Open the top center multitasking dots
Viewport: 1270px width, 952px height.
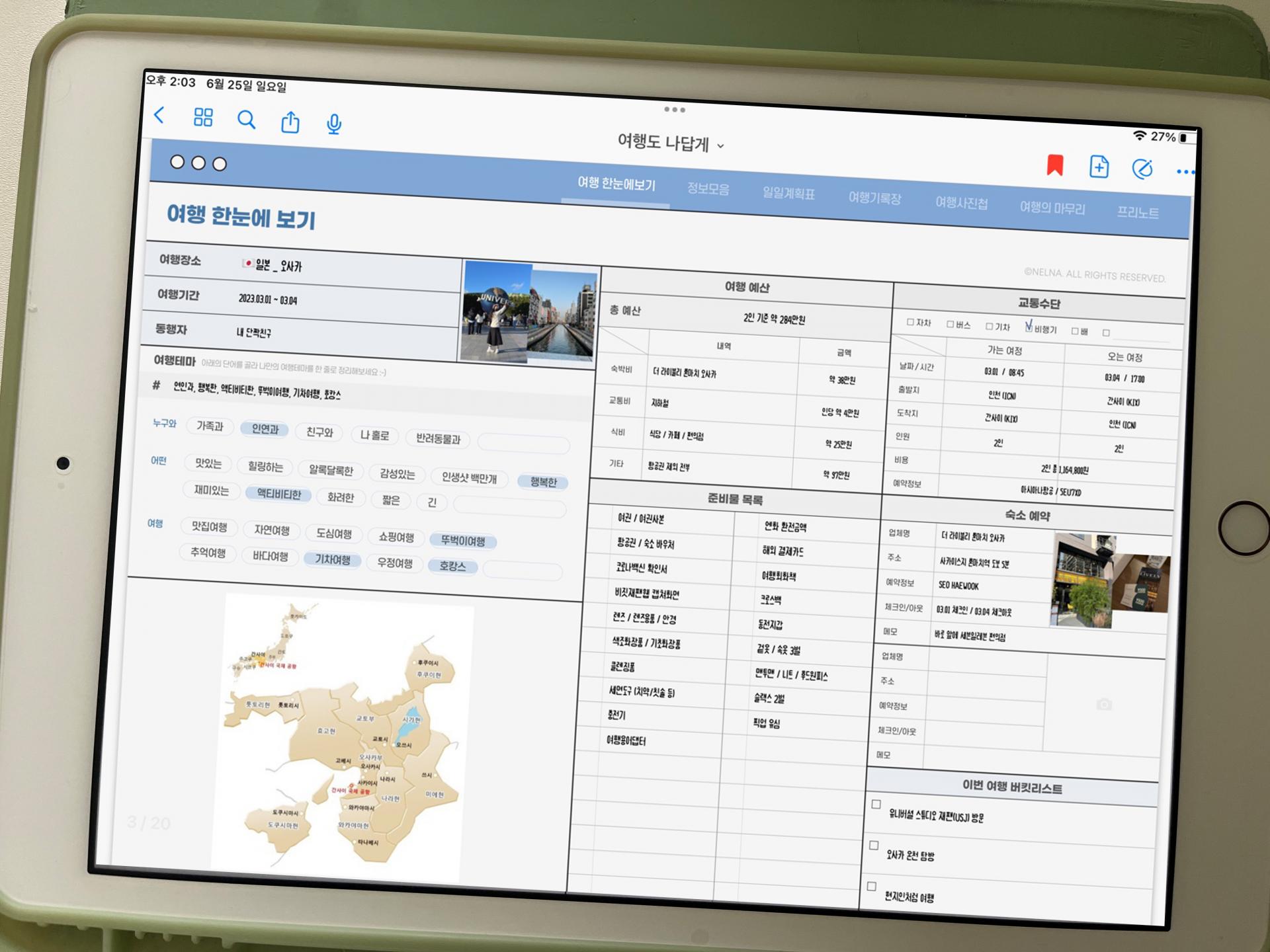(x=674, y=110)
